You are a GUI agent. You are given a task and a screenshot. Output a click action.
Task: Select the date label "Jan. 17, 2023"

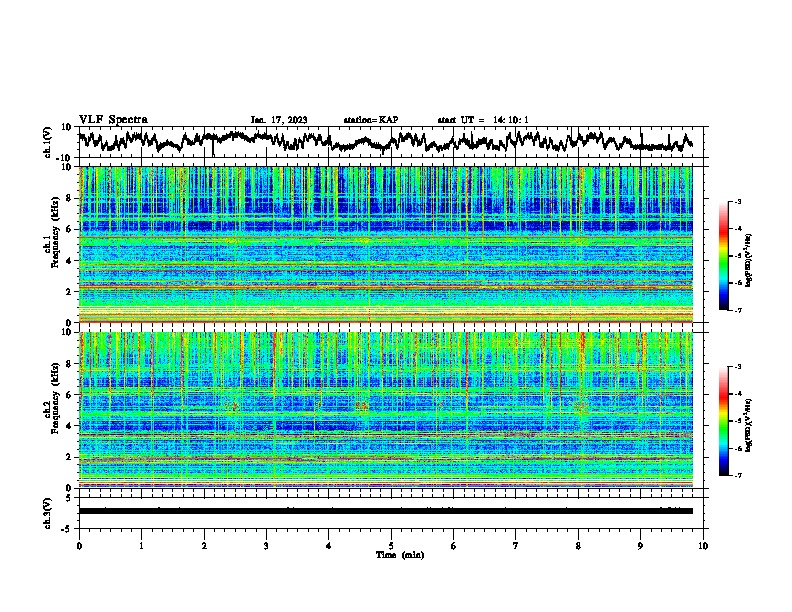coord(279,120)
